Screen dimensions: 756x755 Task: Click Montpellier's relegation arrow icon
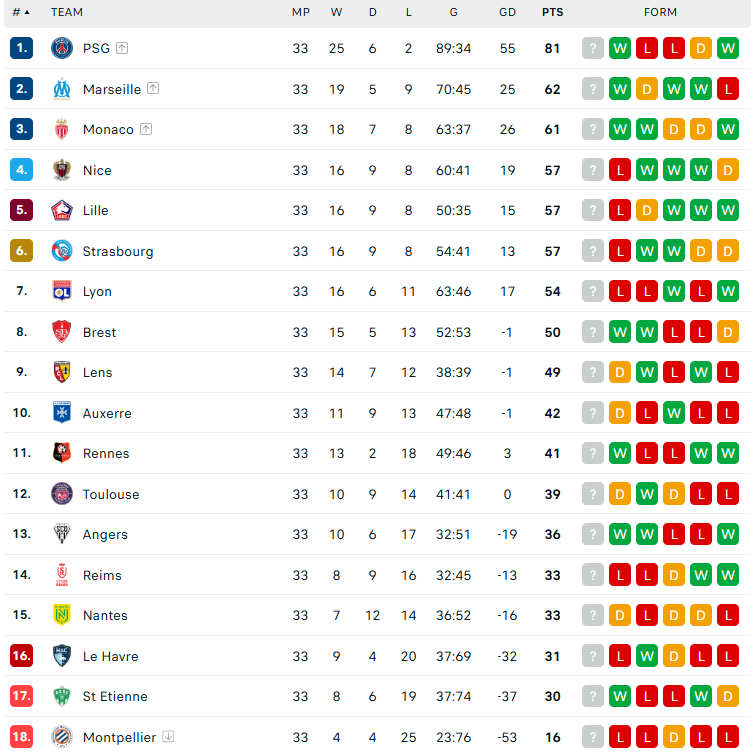click(x=168, y=736)
